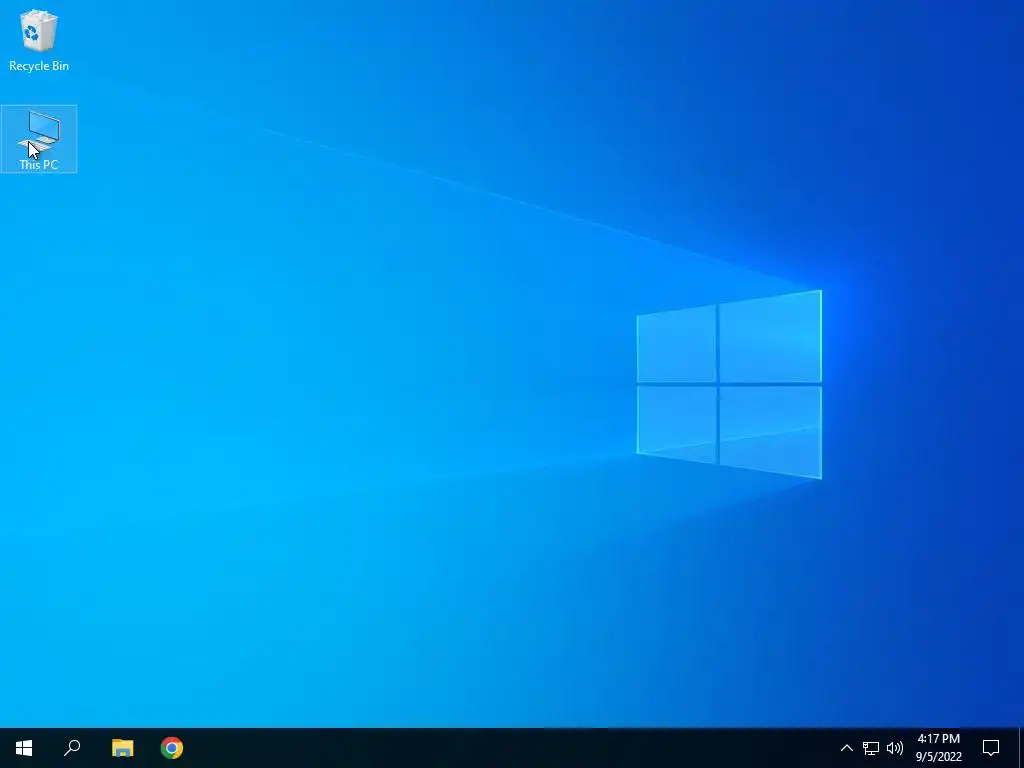1024x768 pixels.
Task: Select the Recycle Bin desktop icon
Action: pyautogui.click(x=39, y=40)
